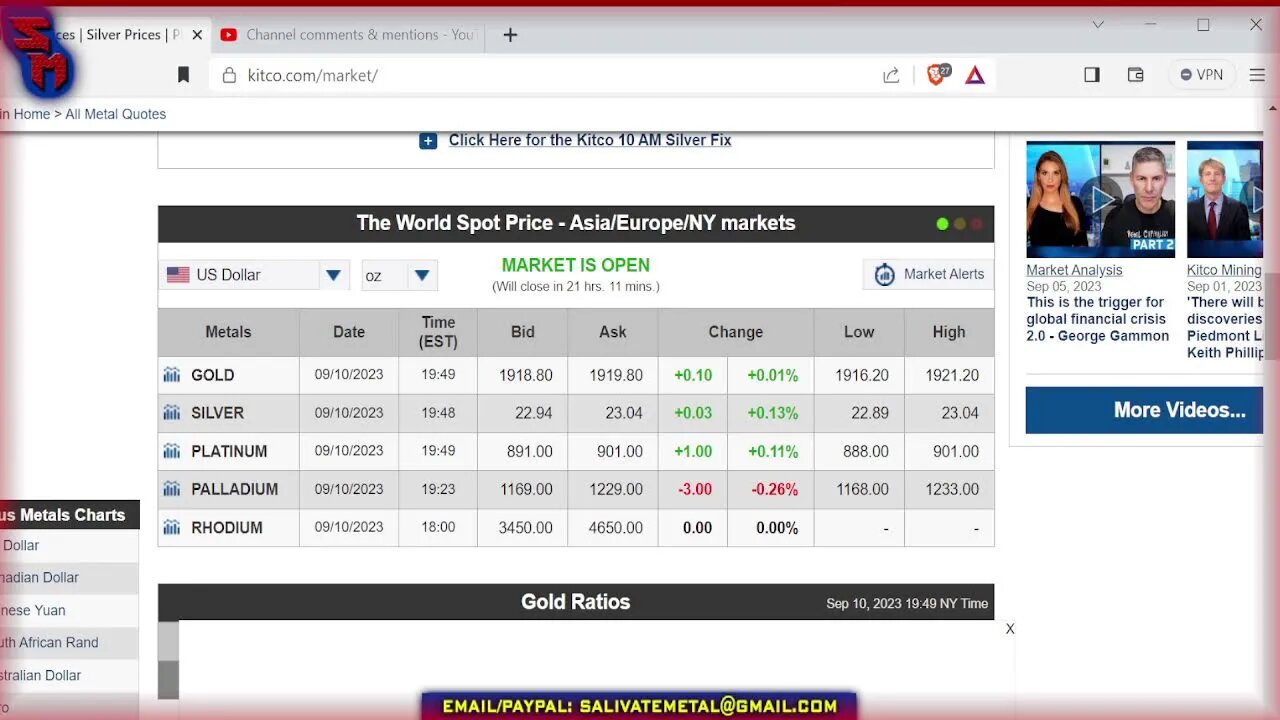Click gold ask price 1919.80

(x=616, y=375)
